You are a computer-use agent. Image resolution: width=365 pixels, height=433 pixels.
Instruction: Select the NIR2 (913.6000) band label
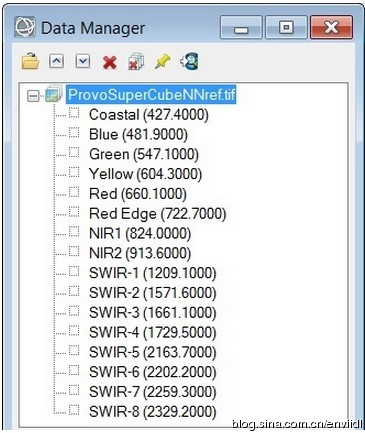[140, 253]
